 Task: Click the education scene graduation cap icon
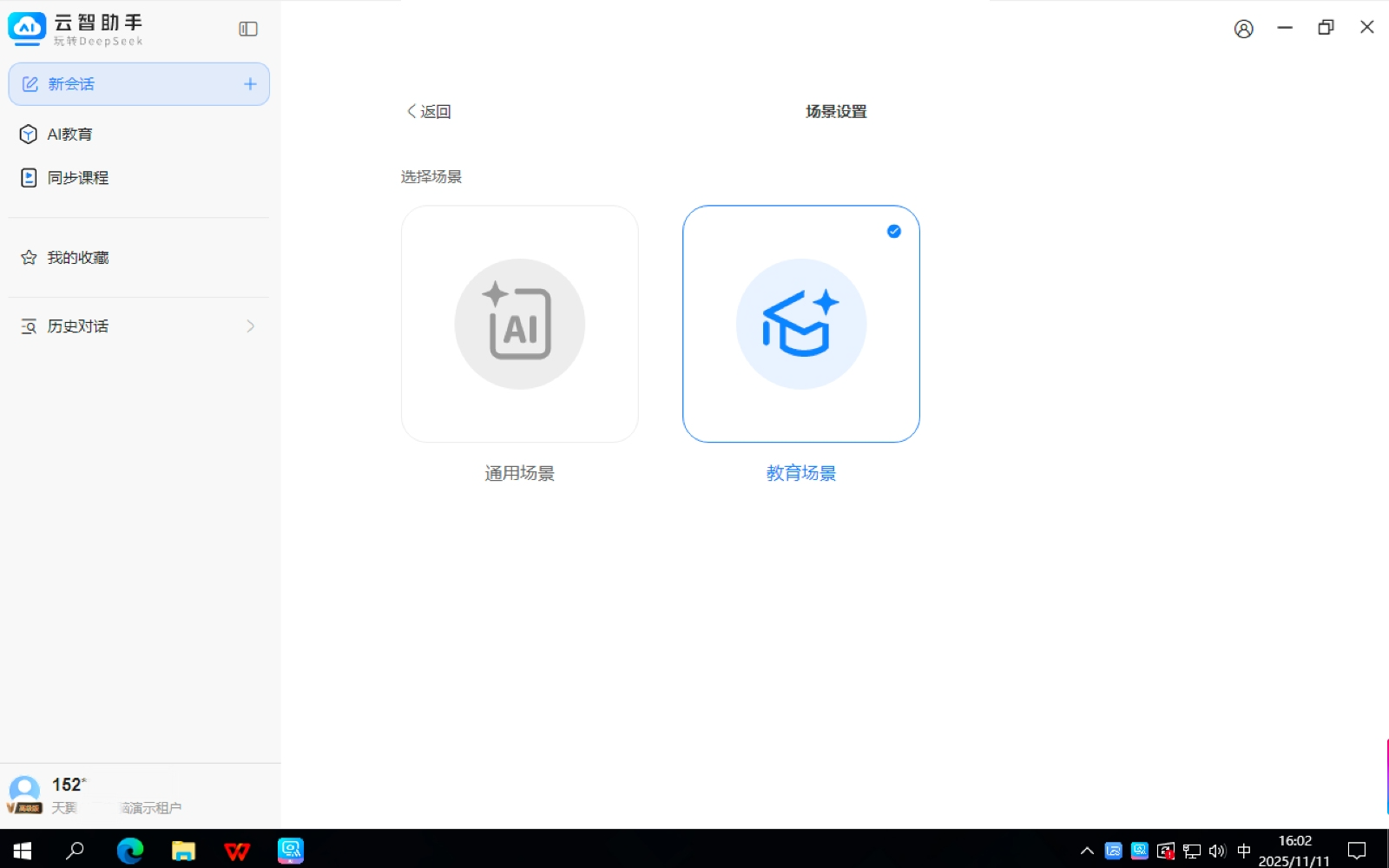pos(800,324)
